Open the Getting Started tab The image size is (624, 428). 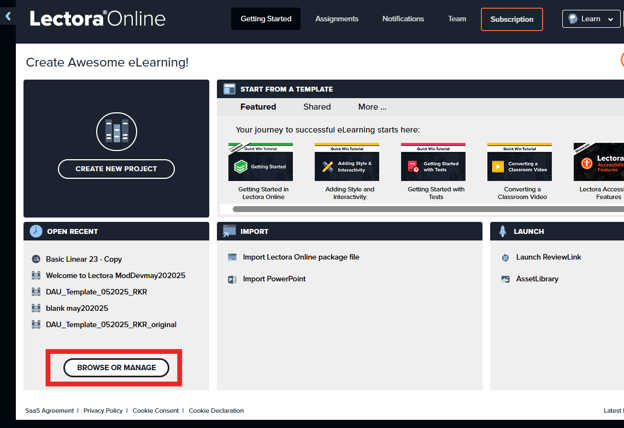click(x=266, y=19)
